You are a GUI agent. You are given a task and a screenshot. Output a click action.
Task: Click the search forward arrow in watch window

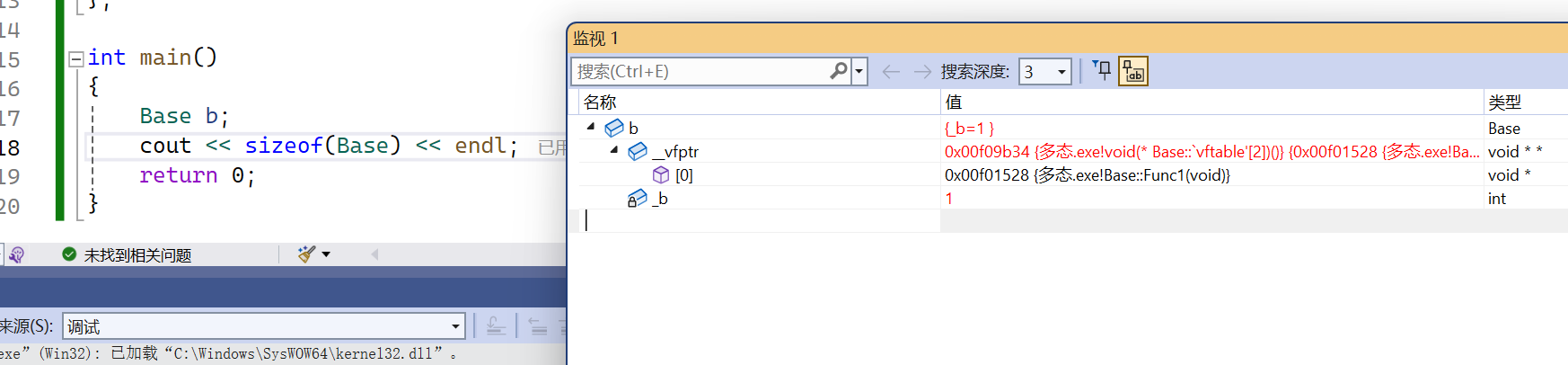922,72
